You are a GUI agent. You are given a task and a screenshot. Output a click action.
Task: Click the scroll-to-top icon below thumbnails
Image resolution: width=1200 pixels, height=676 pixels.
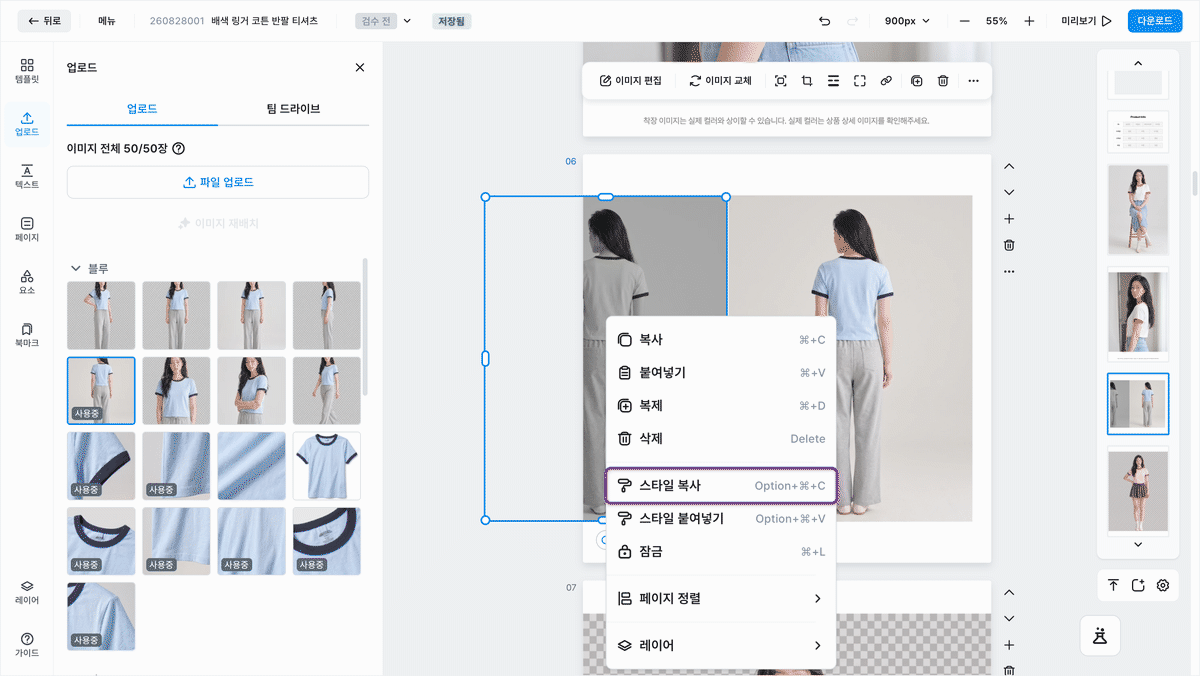[1113, 585]
